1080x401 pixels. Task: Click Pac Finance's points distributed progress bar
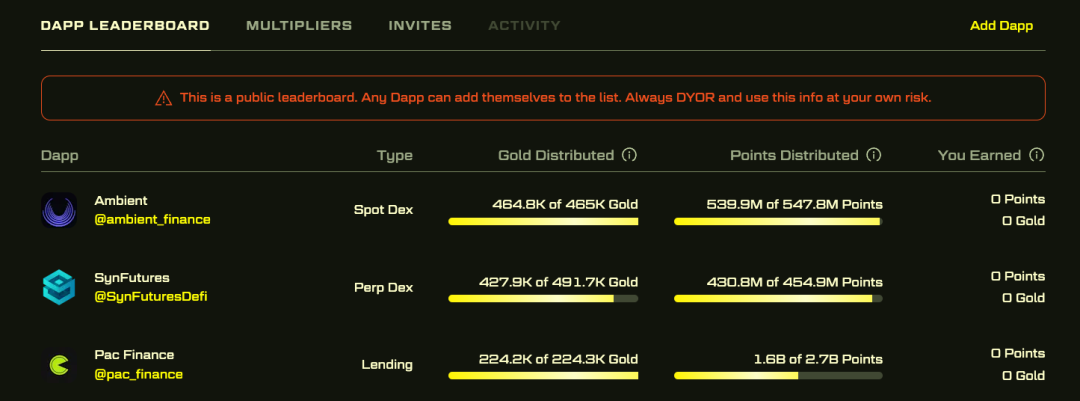(778, 376)
